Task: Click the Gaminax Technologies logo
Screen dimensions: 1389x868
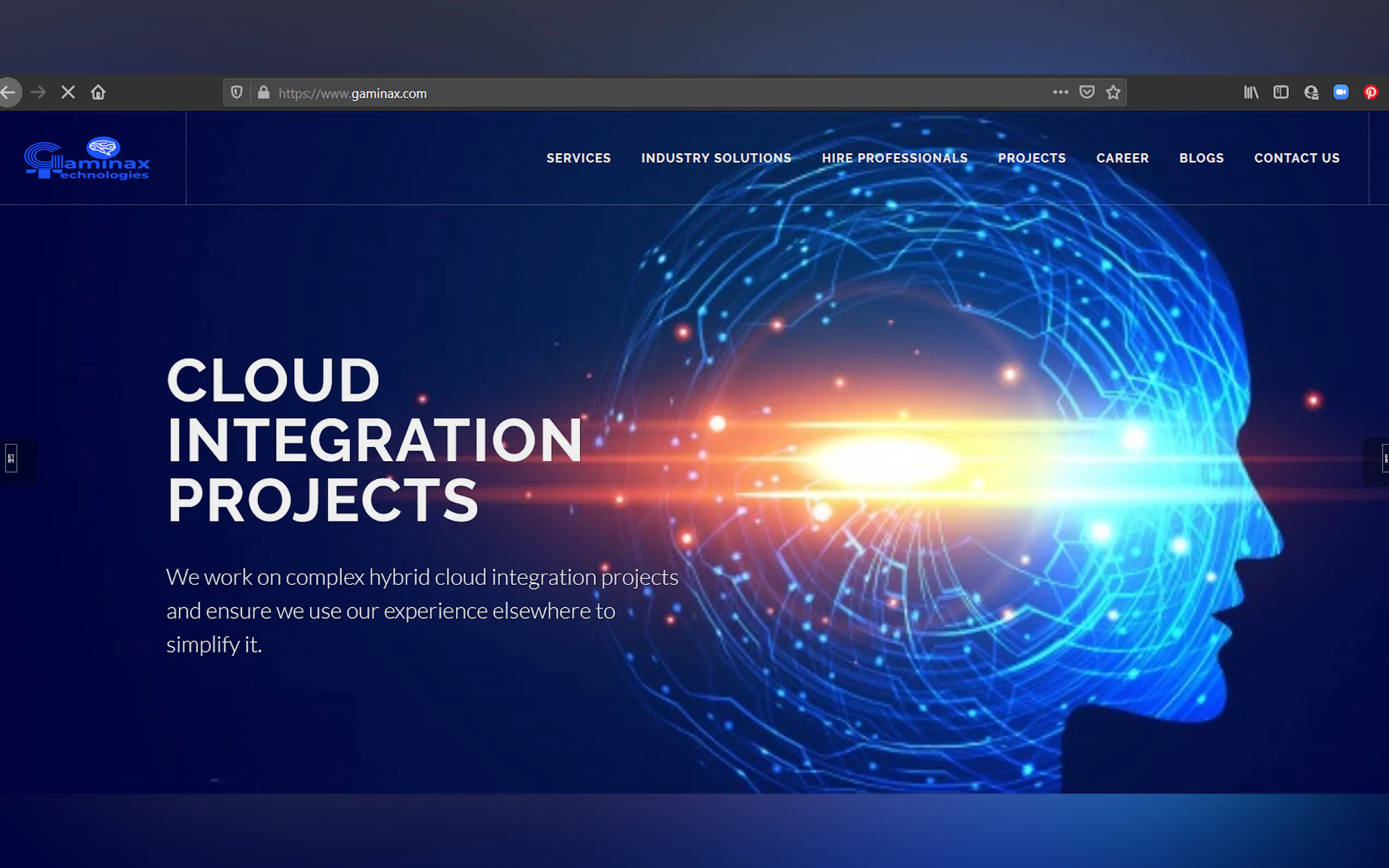Action: pyautogui.click(x=87, y=159)
